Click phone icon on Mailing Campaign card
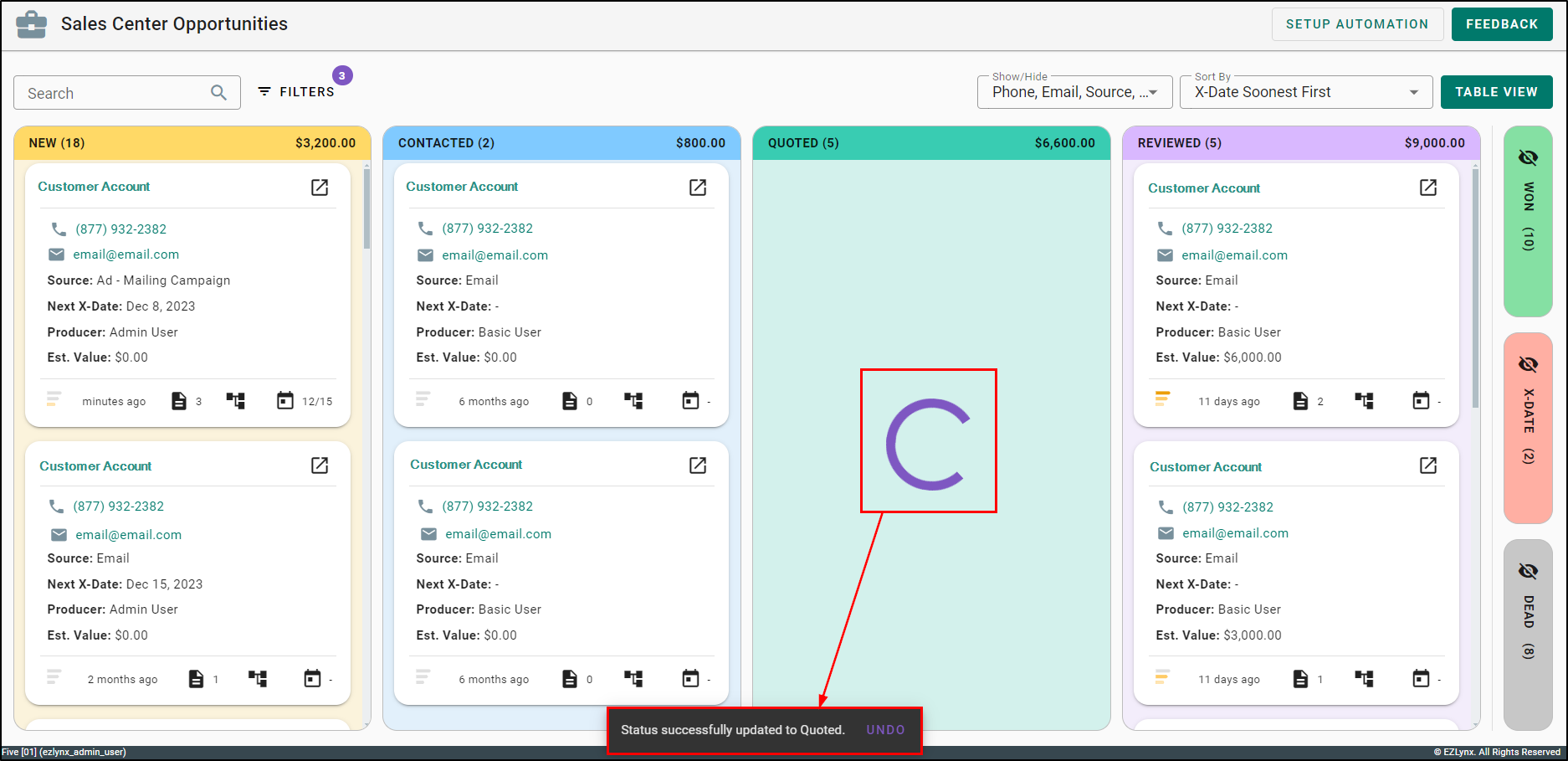The image size is (1568, 761). (x=59, y=229)
